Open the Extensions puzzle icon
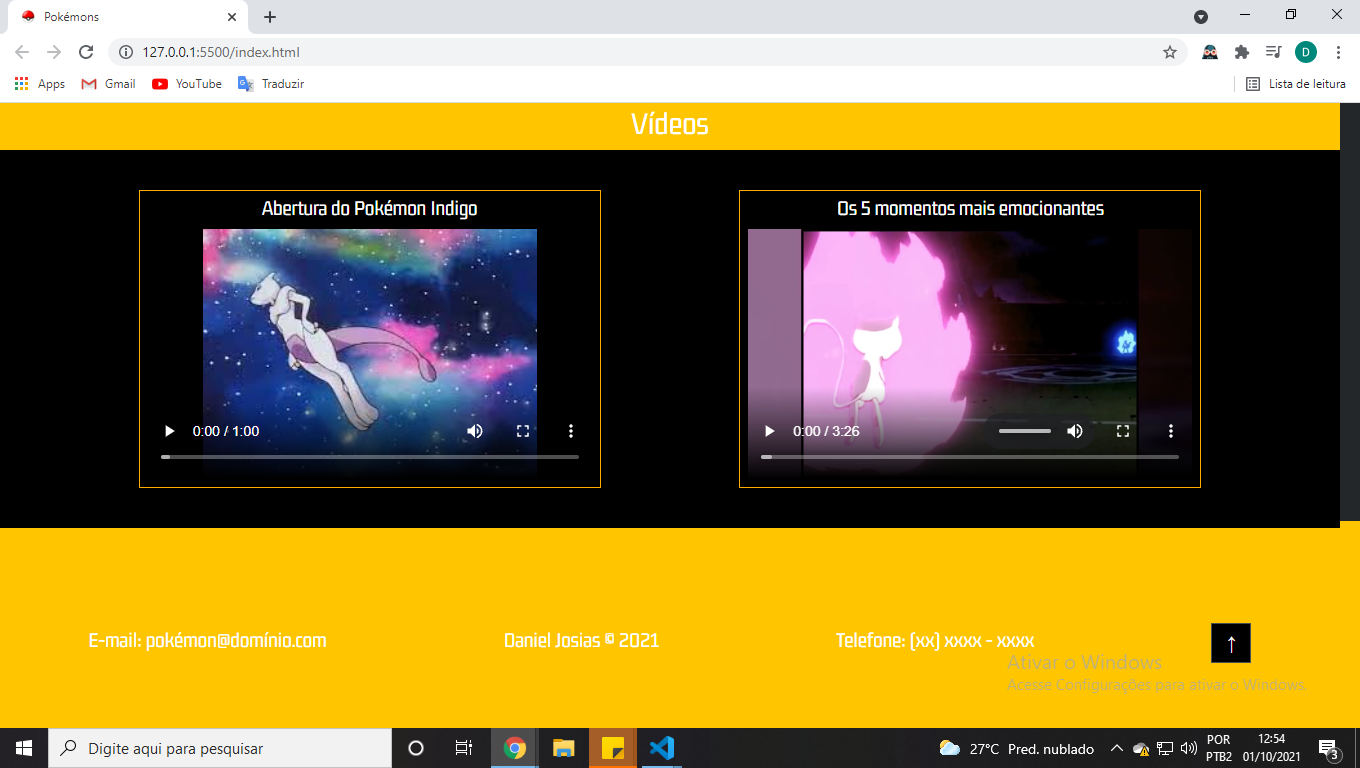The width and height of the screenshot is (1360, 768). pyautogui.click(x=1242, y=52)
